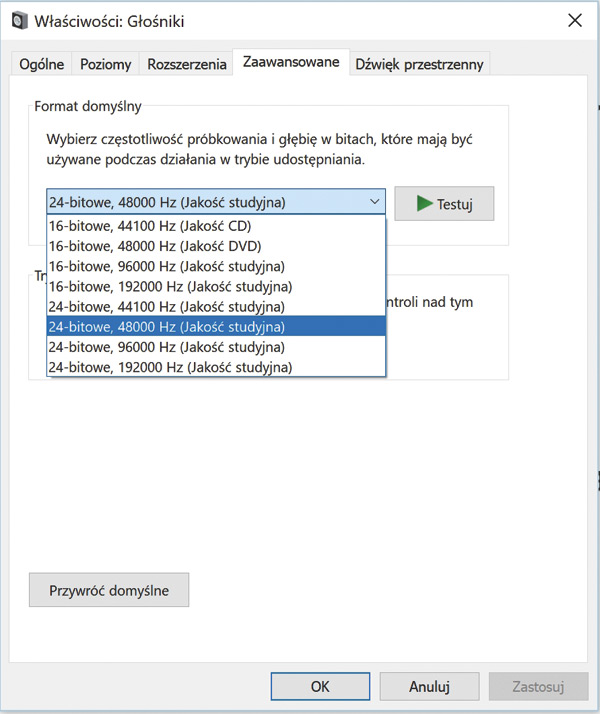
Task: Switch to the Ogólne tab
Action: coord(41,64)
